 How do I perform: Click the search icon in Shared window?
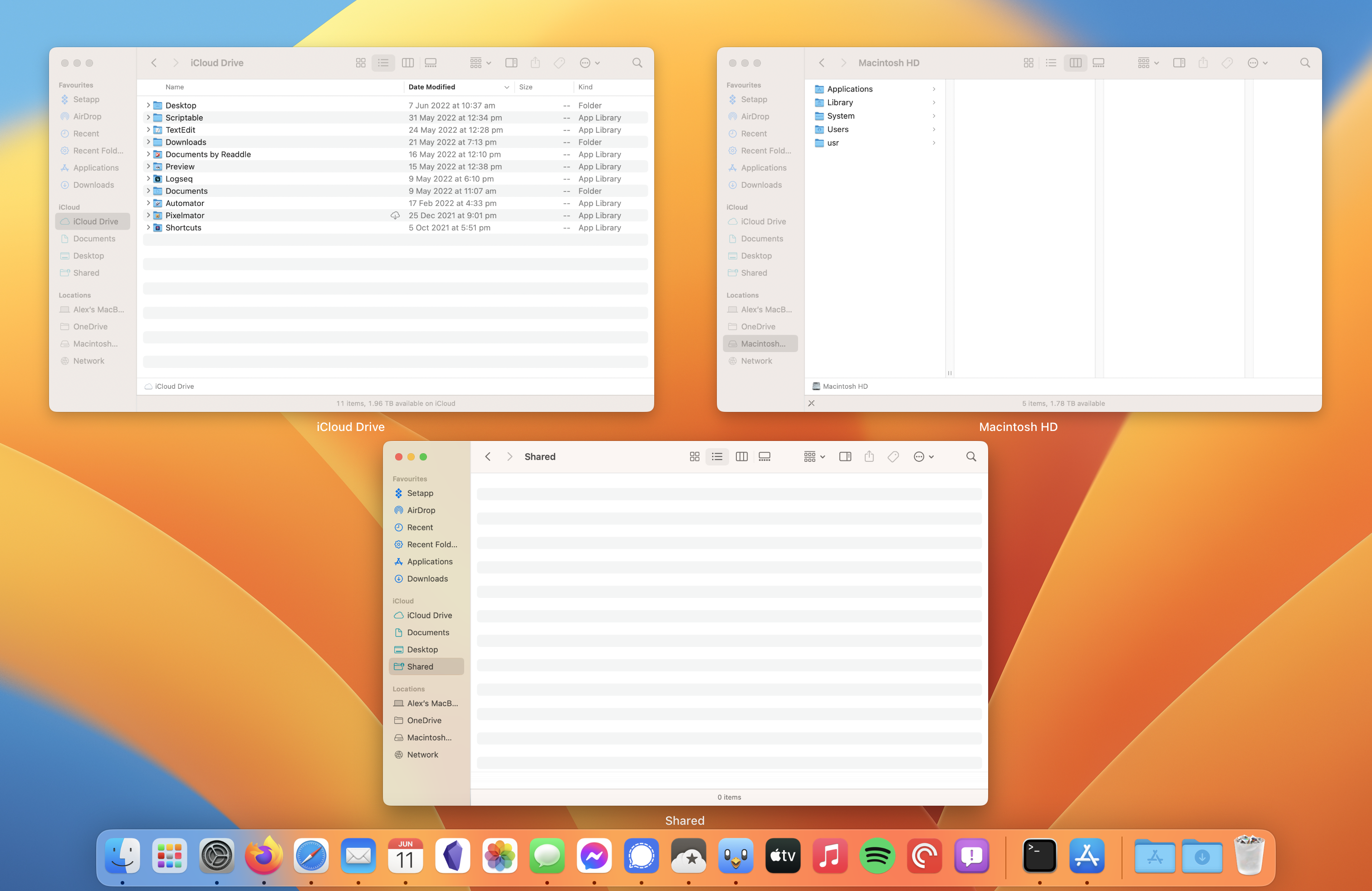click(971, 456)
